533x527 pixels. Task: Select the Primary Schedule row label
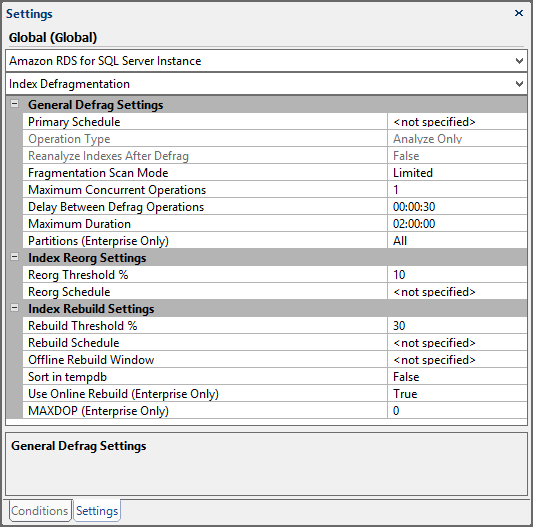click(74, 122)
